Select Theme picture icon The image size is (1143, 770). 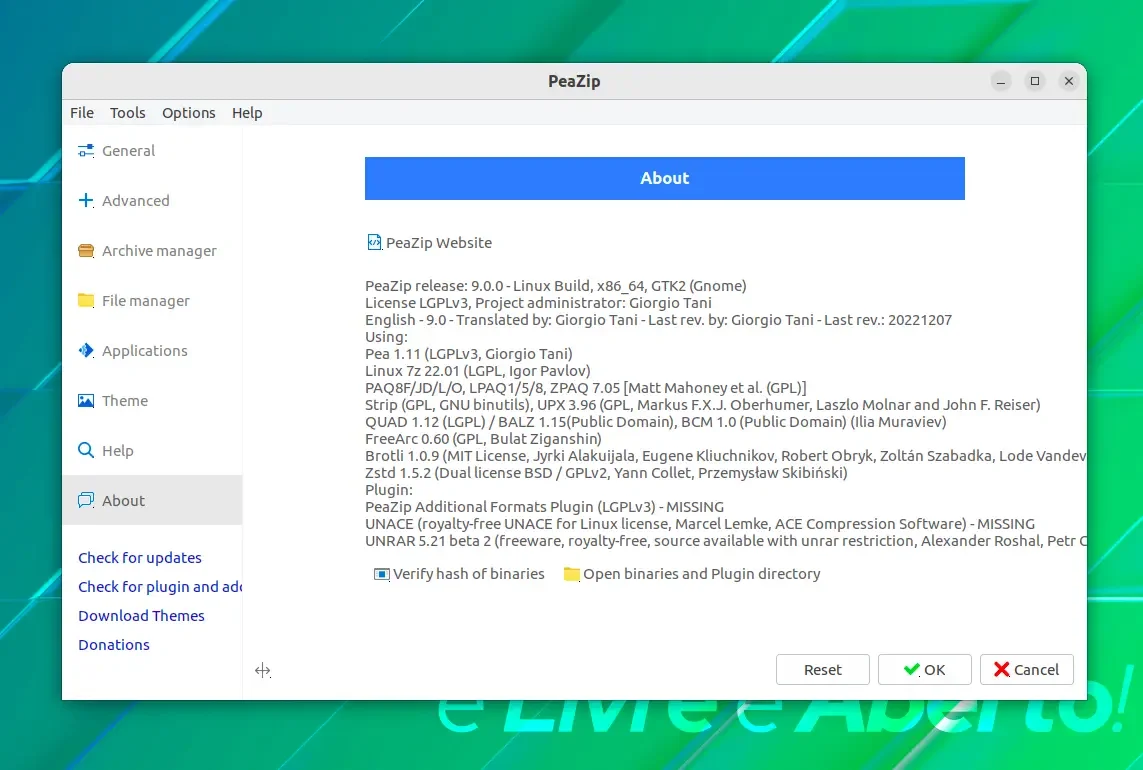(x=86, y=400)
